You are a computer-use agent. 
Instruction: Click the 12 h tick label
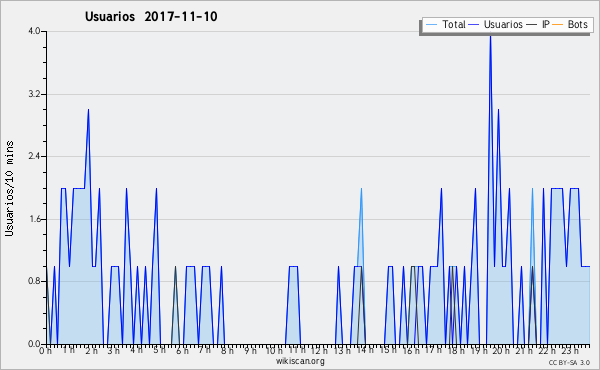click(x=319, y=350)
